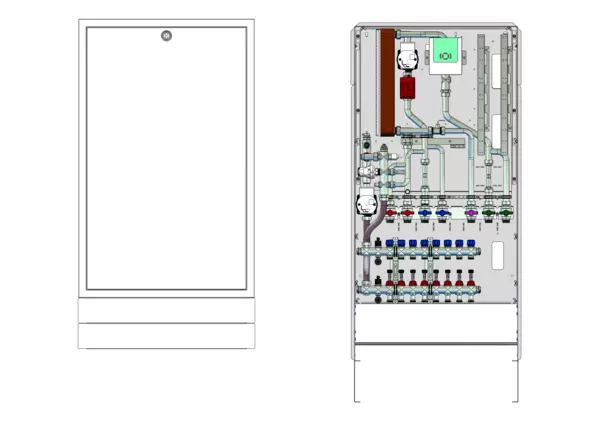Click the lower-left circulation pump
The height and width of the screenshot is (421, 600).
[x=366, y=207]
